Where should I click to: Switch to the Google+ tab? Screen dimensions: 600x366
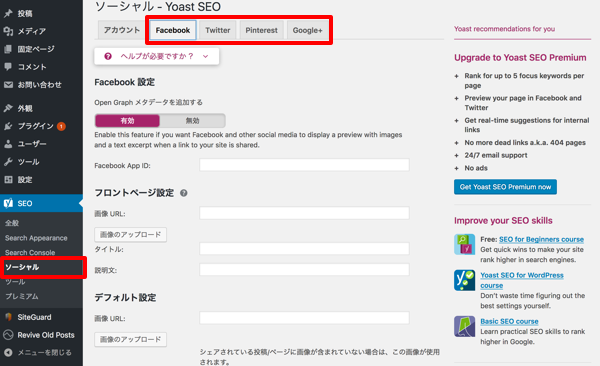307,30
